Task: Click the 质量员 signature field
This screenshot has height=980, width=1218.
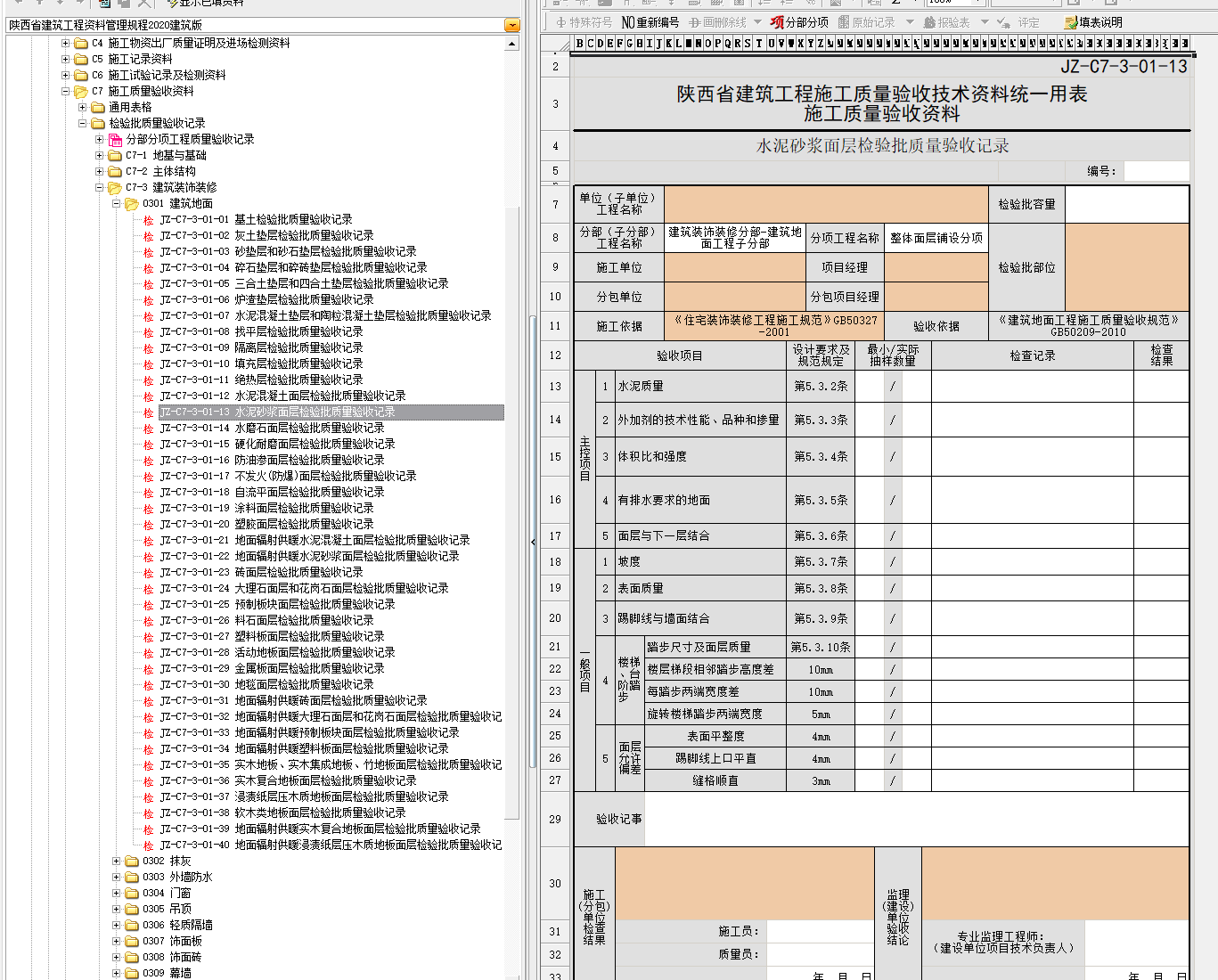Action: click(x=819, y=954)
